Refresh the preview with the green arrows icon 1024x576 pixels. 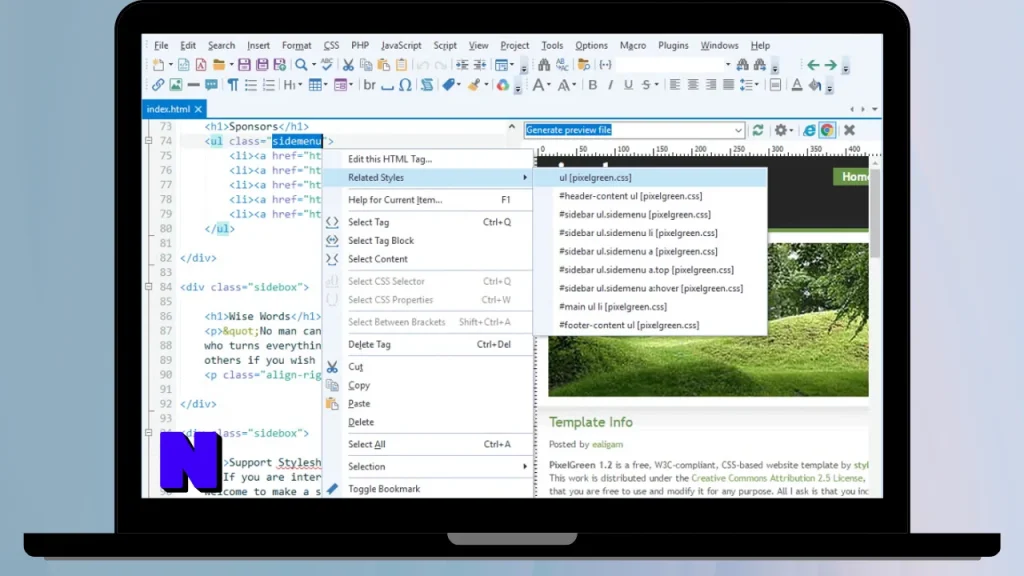click(x=758, y=130)
